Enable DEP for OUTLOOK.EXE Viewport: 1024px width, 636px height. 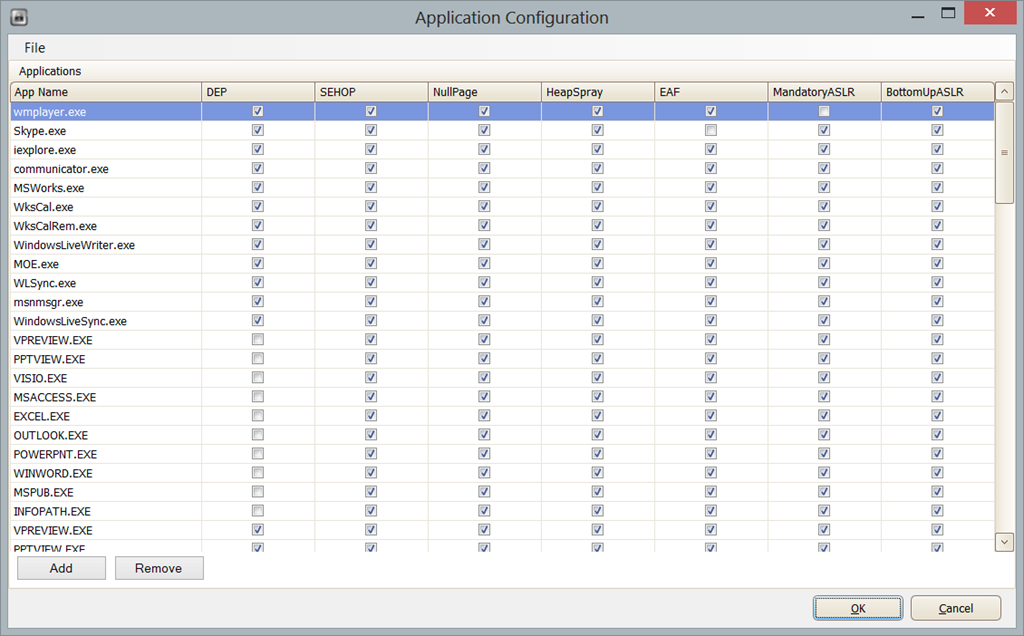[258, 434]
